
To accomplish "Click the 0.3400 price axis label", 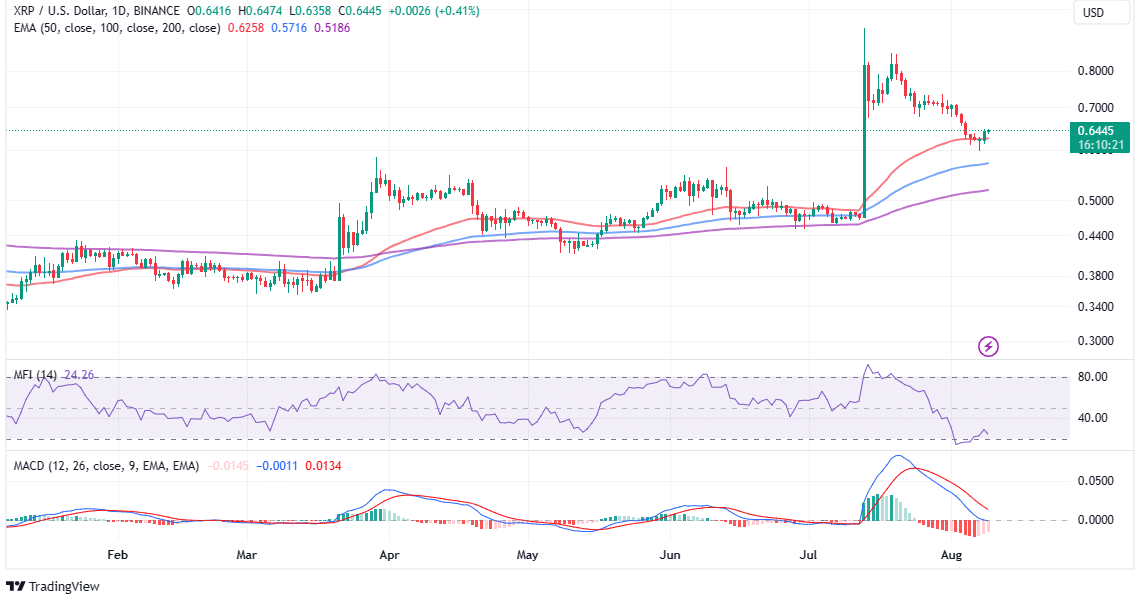I will [x=1096, y=306].
